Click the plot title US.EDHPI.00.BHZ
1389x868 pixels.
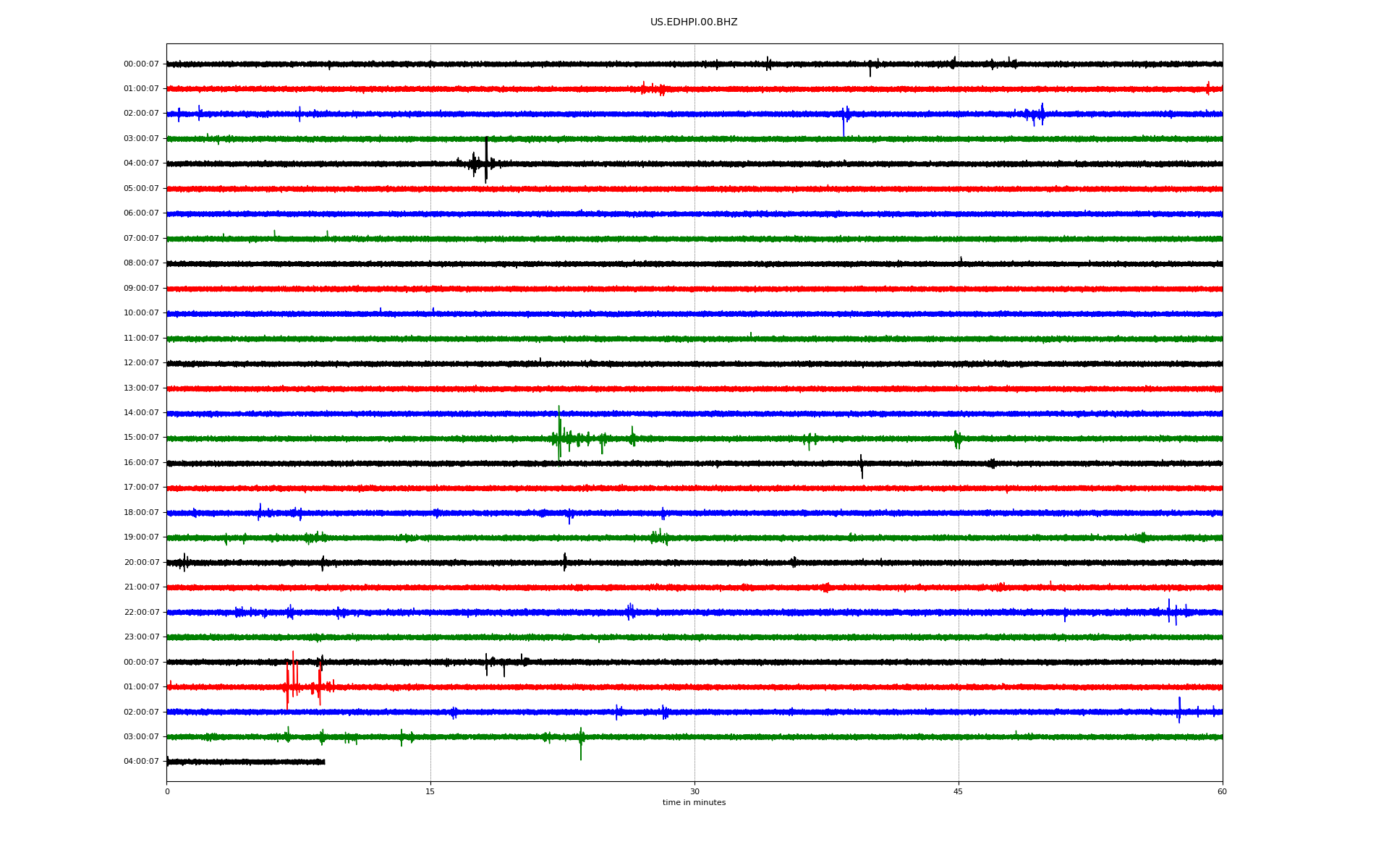click(694, 22)
